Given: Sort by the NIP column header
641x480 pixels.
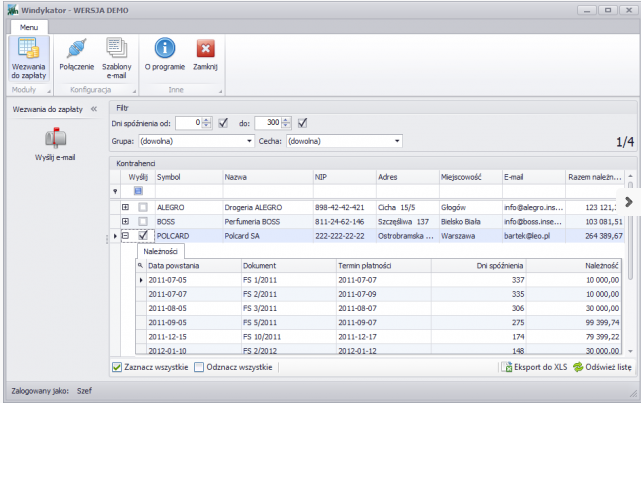Looking at the screenshot, I should [345, 177].
